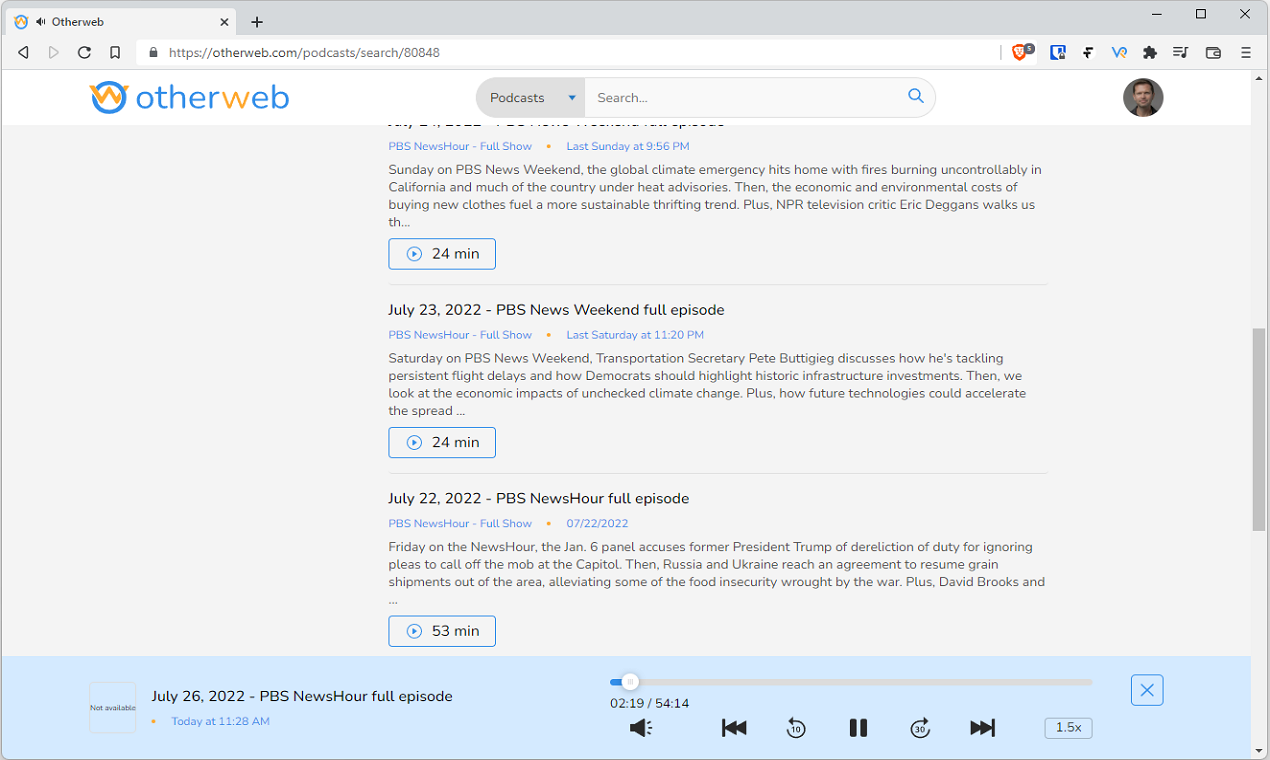Rewind playback 10 seconds

[x=796, y=728]
